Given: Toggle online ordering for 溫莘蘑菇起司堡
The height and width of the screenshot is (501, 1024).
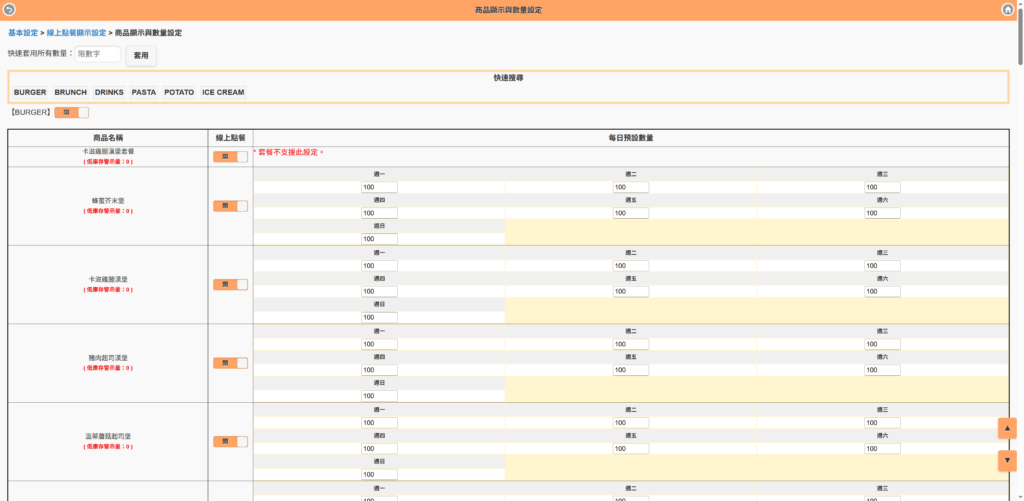Looking at the screenshot, I should tap(230, 441).
